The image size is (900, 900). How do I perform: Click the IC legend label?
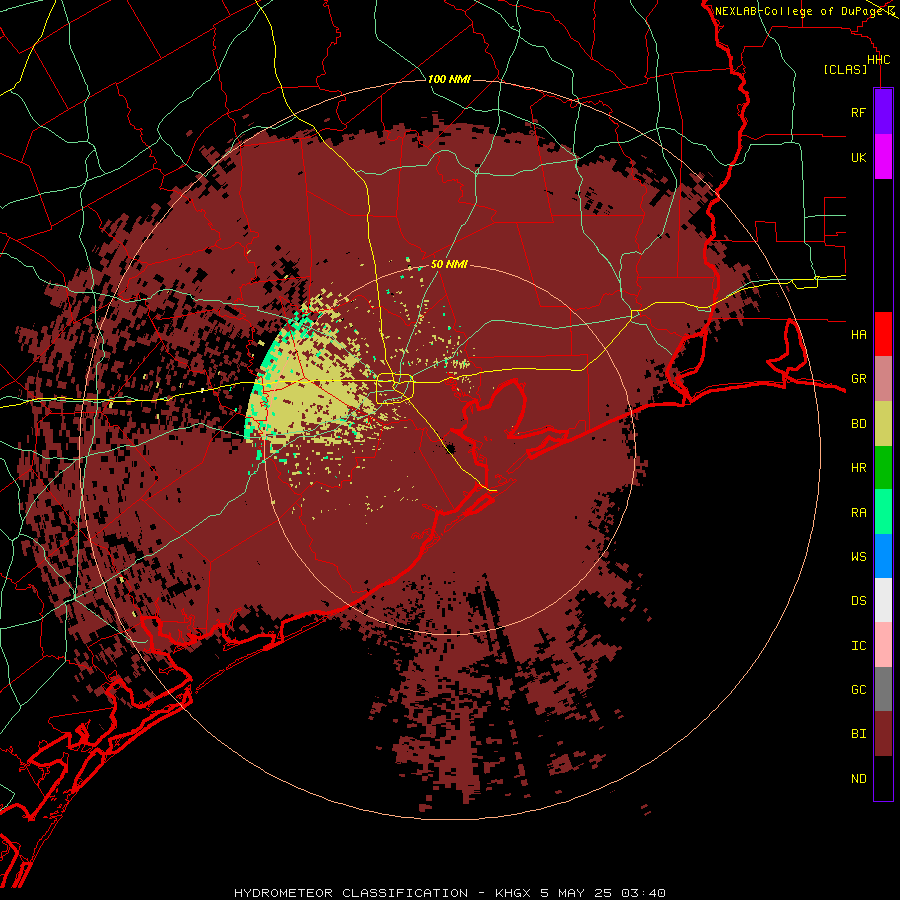[858, 645]
